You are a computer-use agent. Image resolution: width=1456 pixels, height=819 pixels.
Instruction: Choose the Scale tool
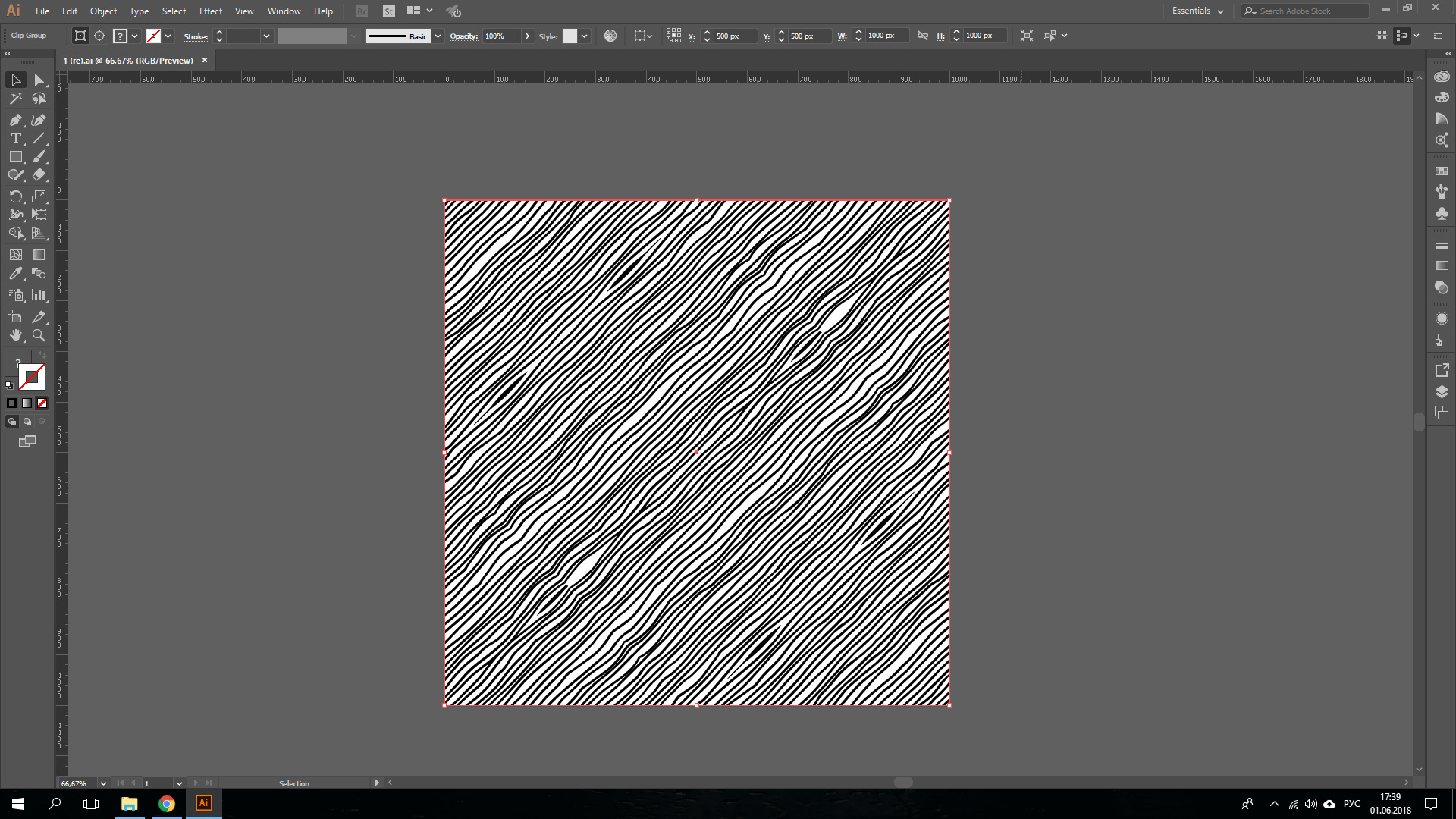pos(39,196)
